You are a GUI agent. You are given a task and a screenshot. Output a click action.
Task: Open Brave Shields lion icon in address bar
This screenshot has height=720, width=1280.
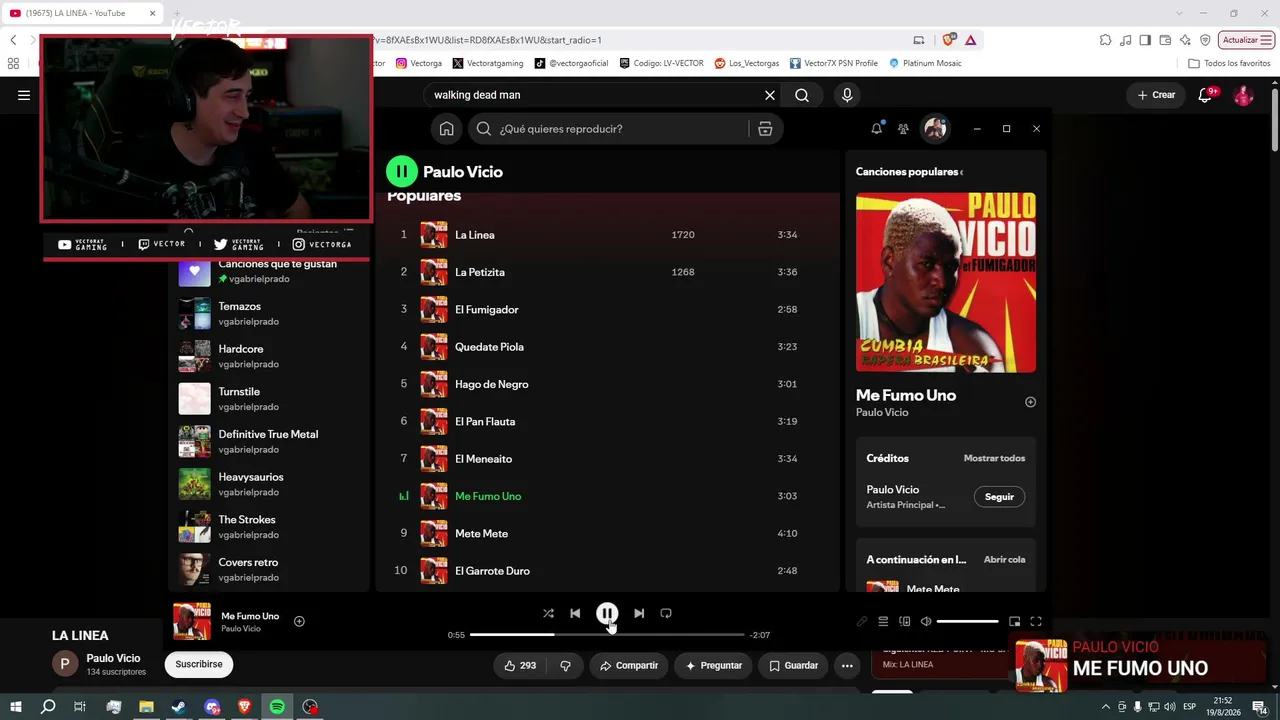(x=949, y=40)
